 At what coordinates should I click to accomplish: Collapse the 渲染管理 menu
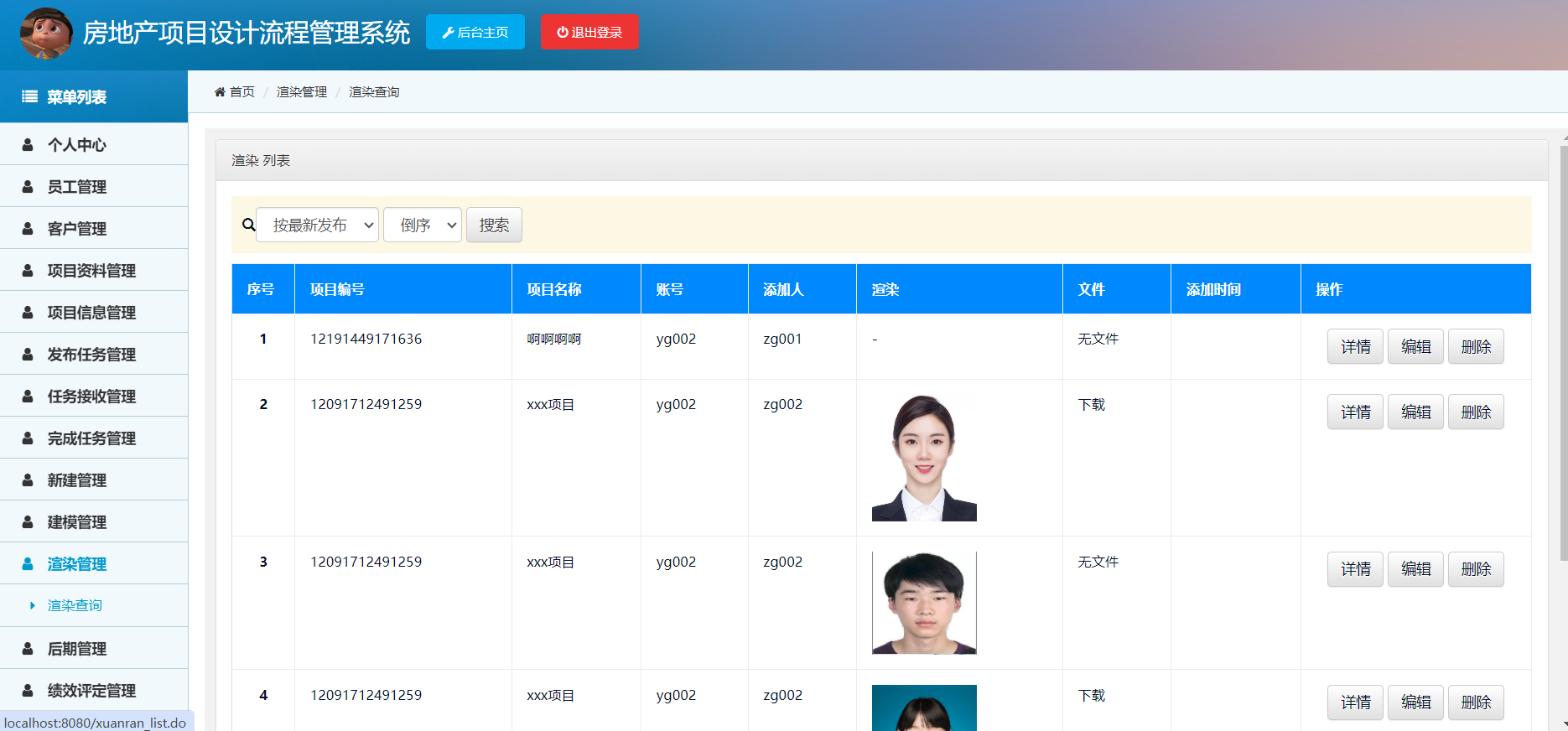click(94, 563)
